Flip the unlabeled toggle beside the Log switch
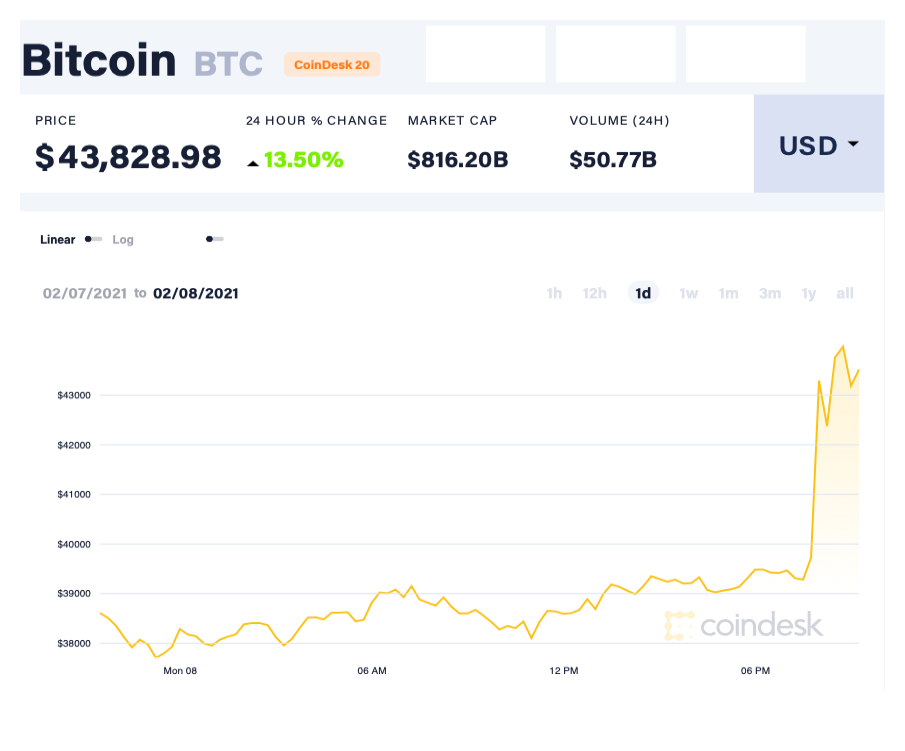The height and width of the screenshot is (751, 905). (214, 239)
